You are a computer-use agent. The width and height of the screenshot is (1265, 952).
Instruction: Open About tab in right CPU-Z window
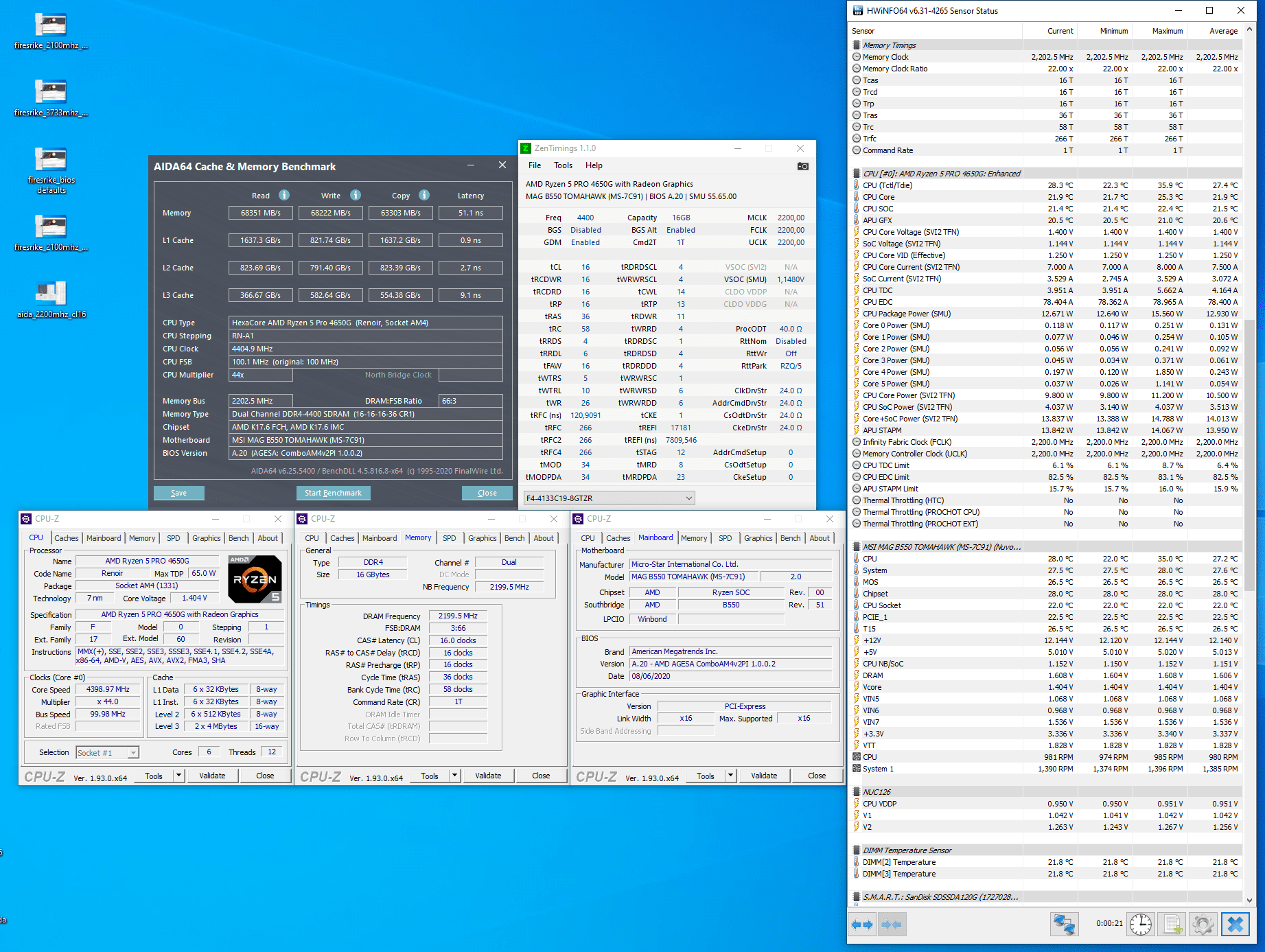coord(820,538)
